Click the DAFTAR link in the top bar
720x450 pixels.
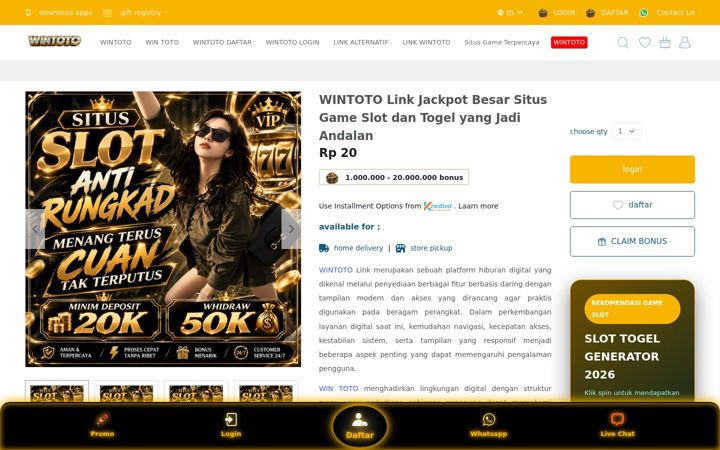click(x=615, y=12)
